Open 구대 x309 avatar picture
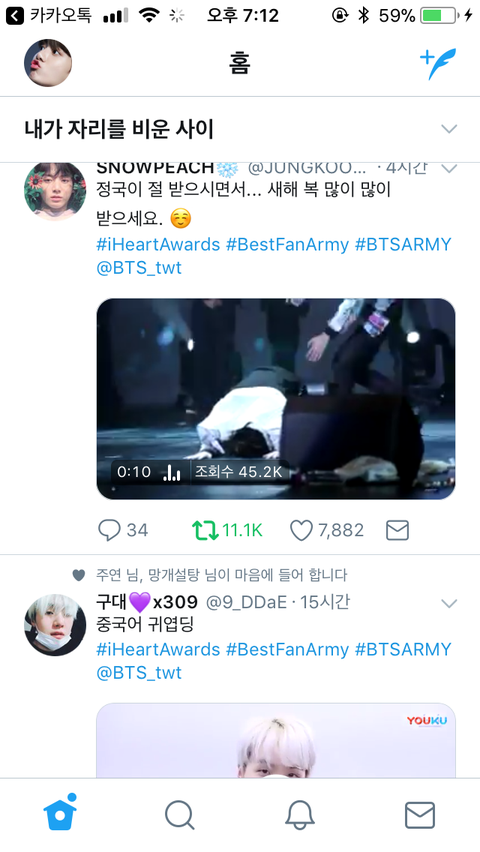Screen dimensions: 480x852 [55, 625]
